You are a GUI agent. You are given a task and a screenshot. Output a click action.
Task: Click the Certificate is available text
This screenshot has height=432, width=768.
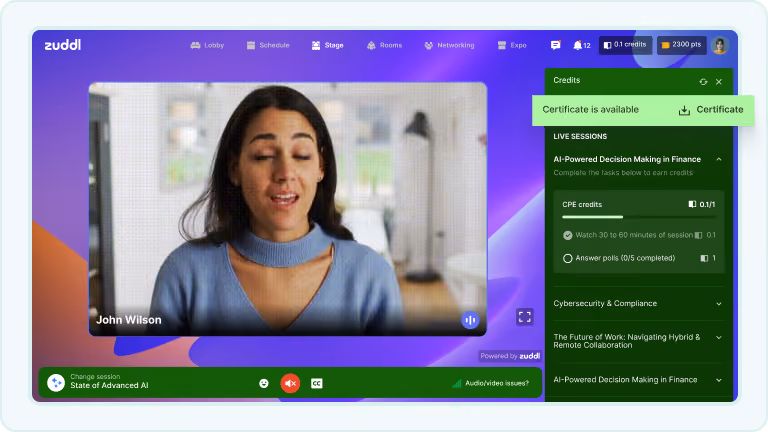click(590, 110)
